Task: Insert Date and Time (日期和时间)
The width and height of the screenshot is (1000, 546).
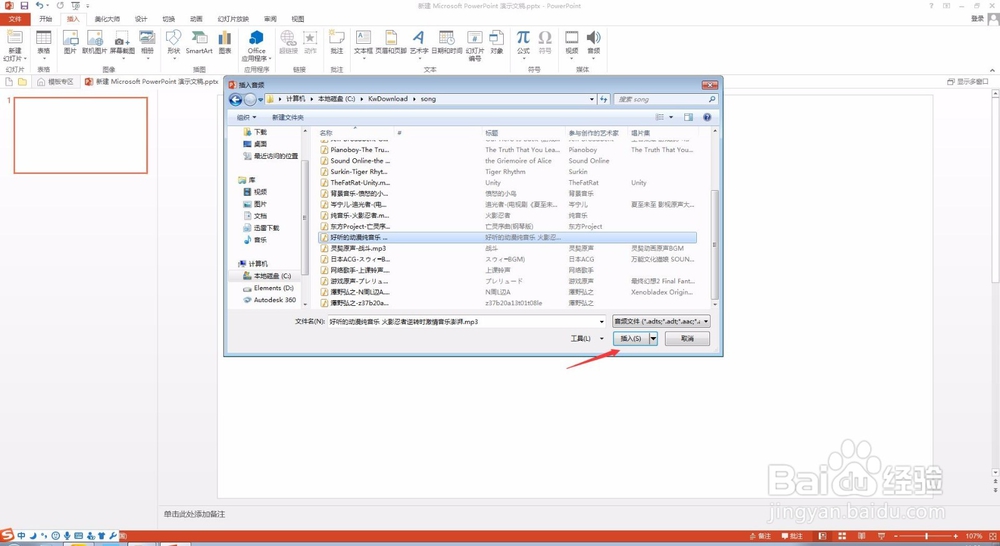Action: (446, 42)
